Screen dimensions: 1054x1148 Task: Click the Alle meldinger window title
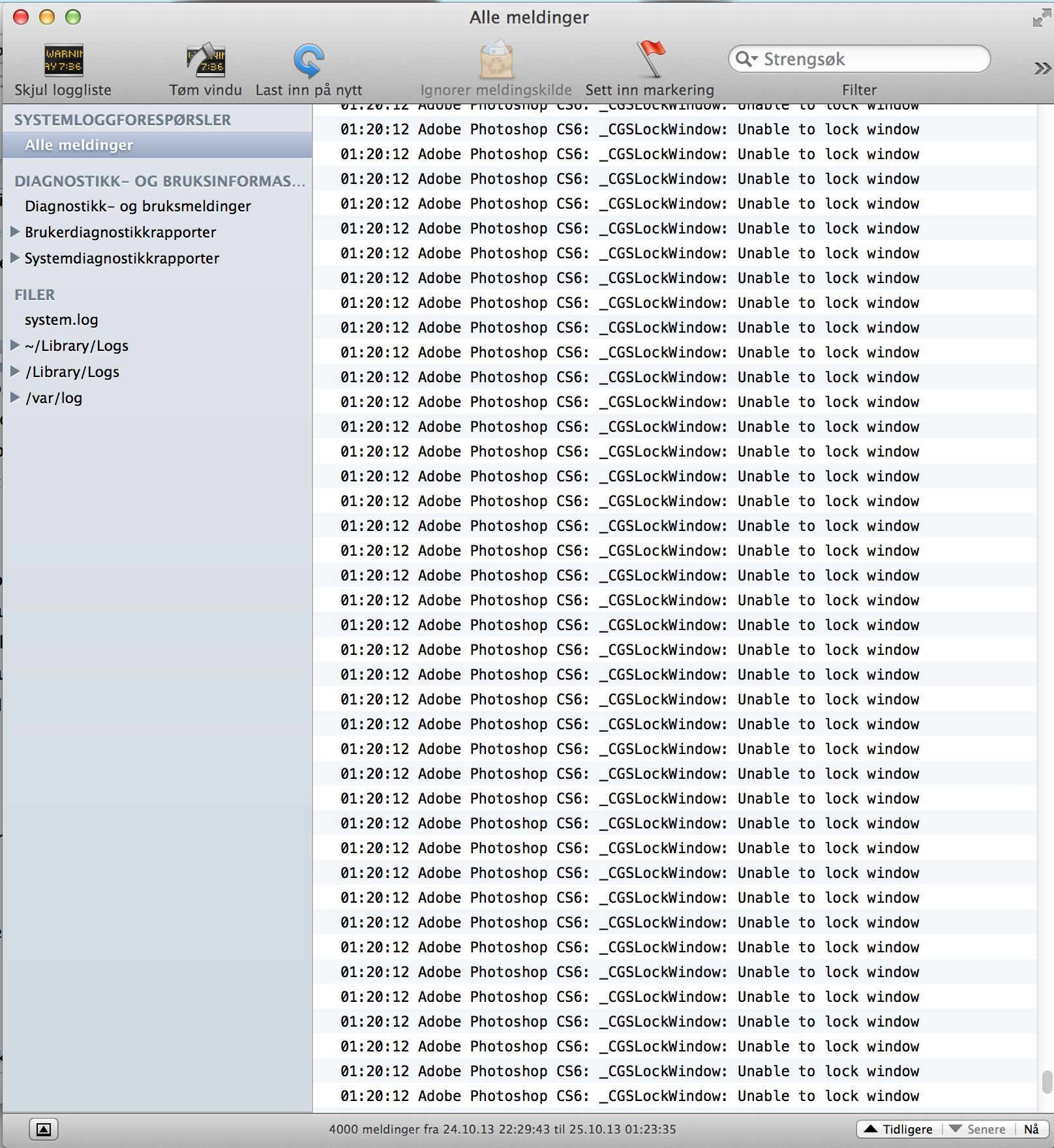[x=529, y=18]
